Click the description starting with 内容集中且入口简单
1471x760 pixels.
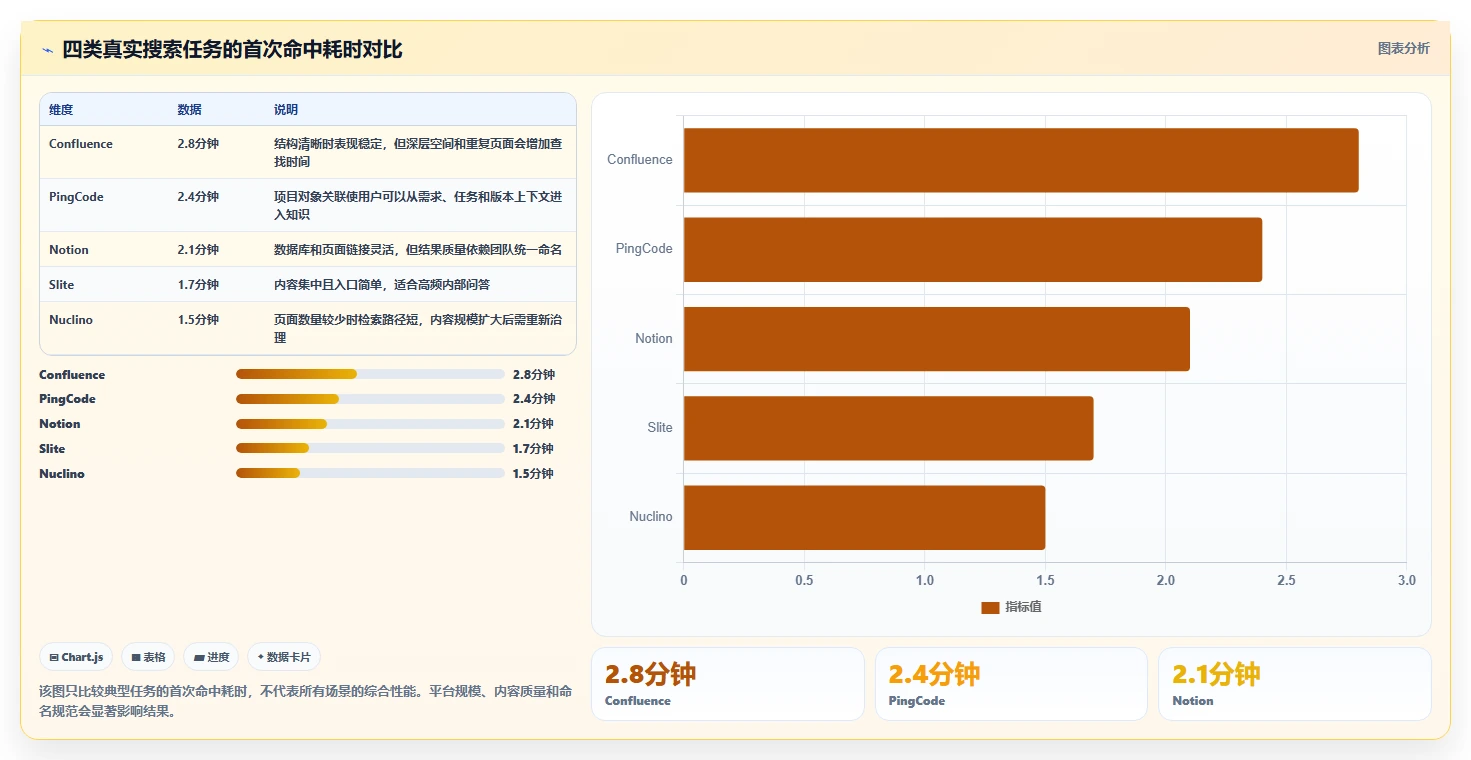point(382,285)
